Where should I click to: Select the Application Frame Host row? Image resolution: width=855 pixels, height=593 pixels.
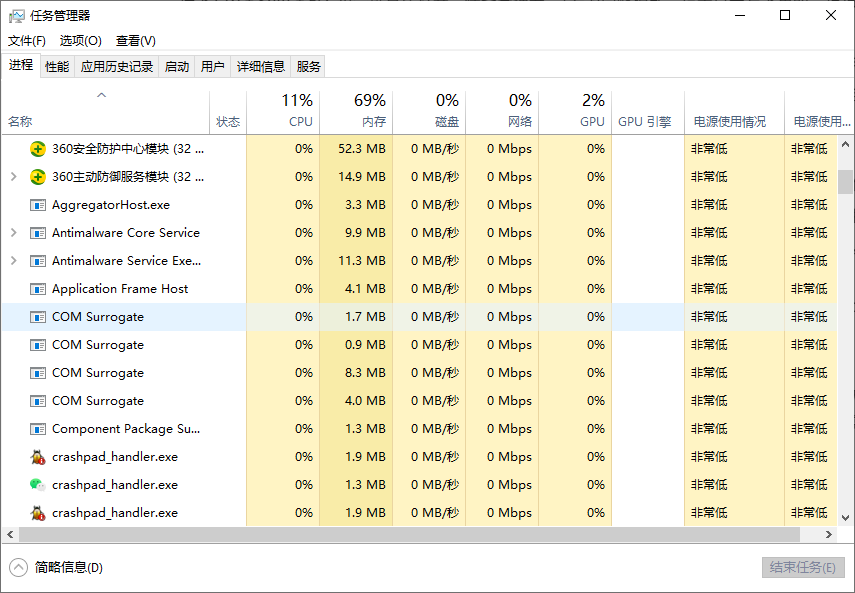(419, 289)
